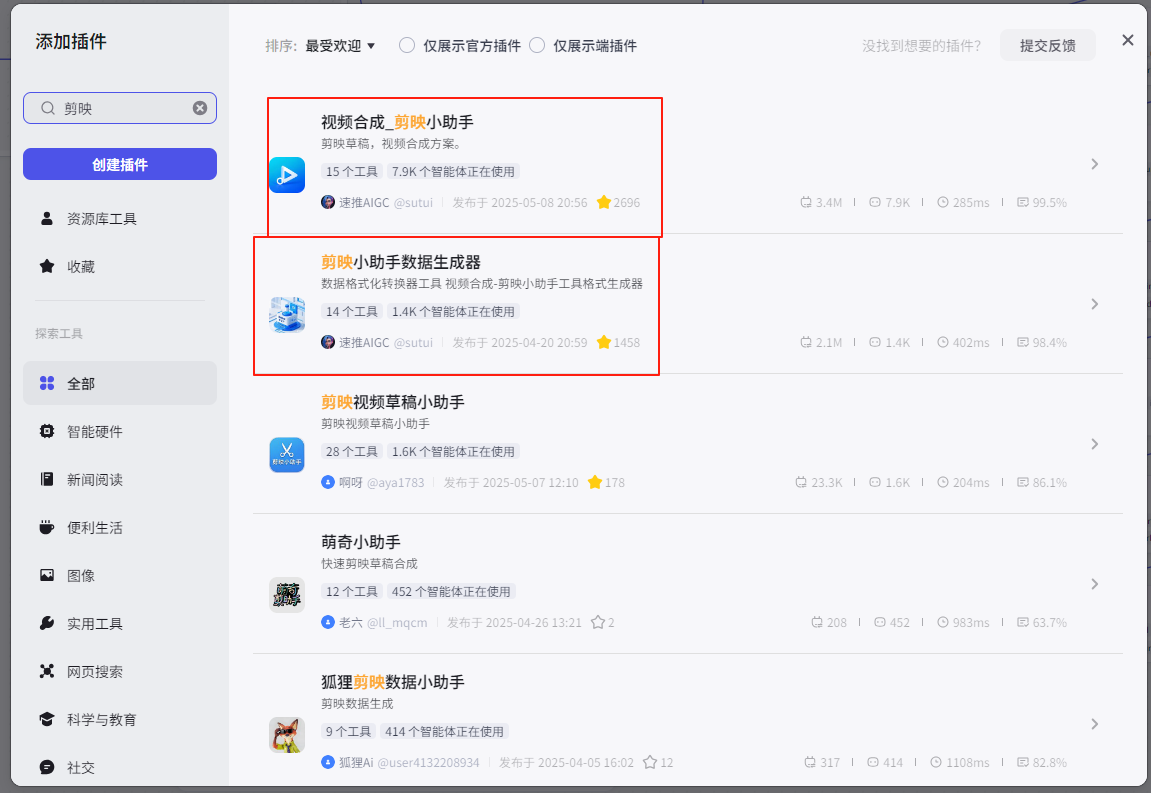Click 285ms latency stat
Image resolution: width=1151 pixels, height=793 pixels.
point(963,202)
